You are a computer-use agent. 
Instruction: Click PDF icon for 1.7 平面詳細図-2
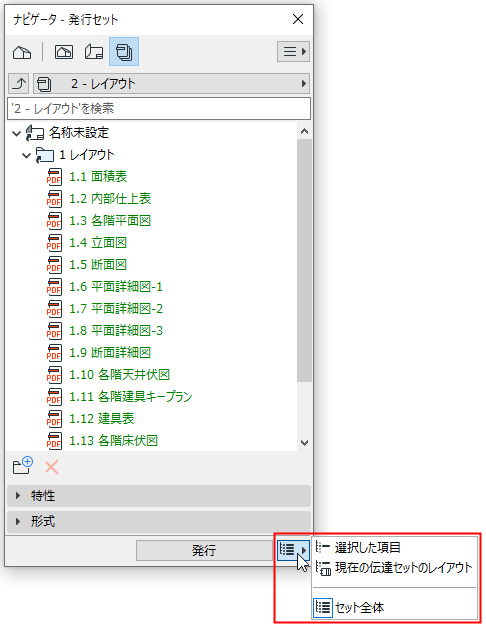coord(54,309)
